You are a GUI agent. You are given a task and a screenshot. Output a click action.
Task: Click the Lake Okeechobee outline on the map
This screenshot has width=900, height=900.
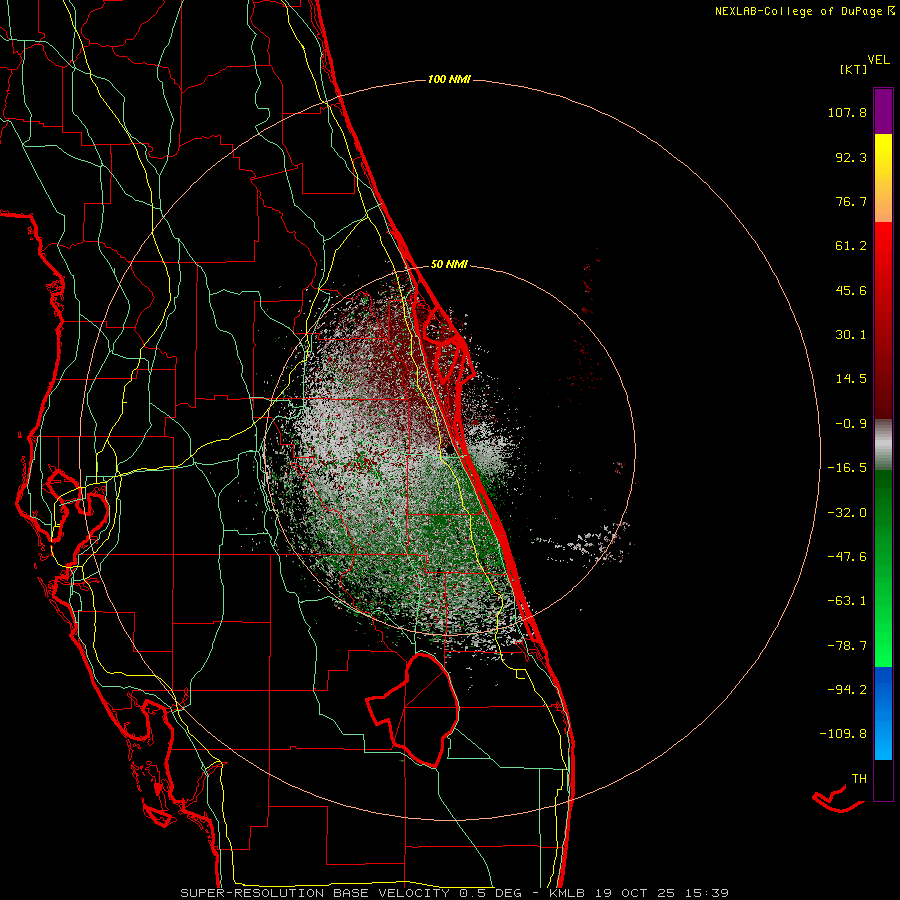click(x=413, y=709)
